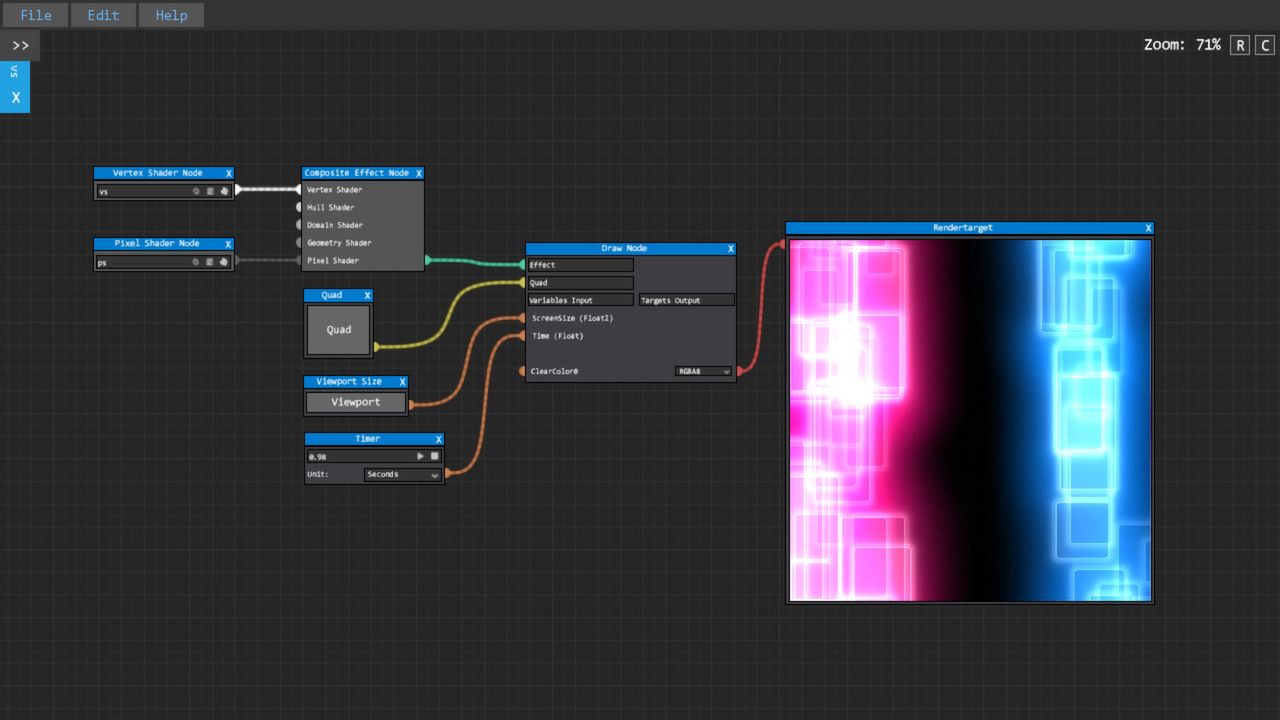
Task: Click the edit icon on Pixel Shader Node
Action: pos(210,262)
